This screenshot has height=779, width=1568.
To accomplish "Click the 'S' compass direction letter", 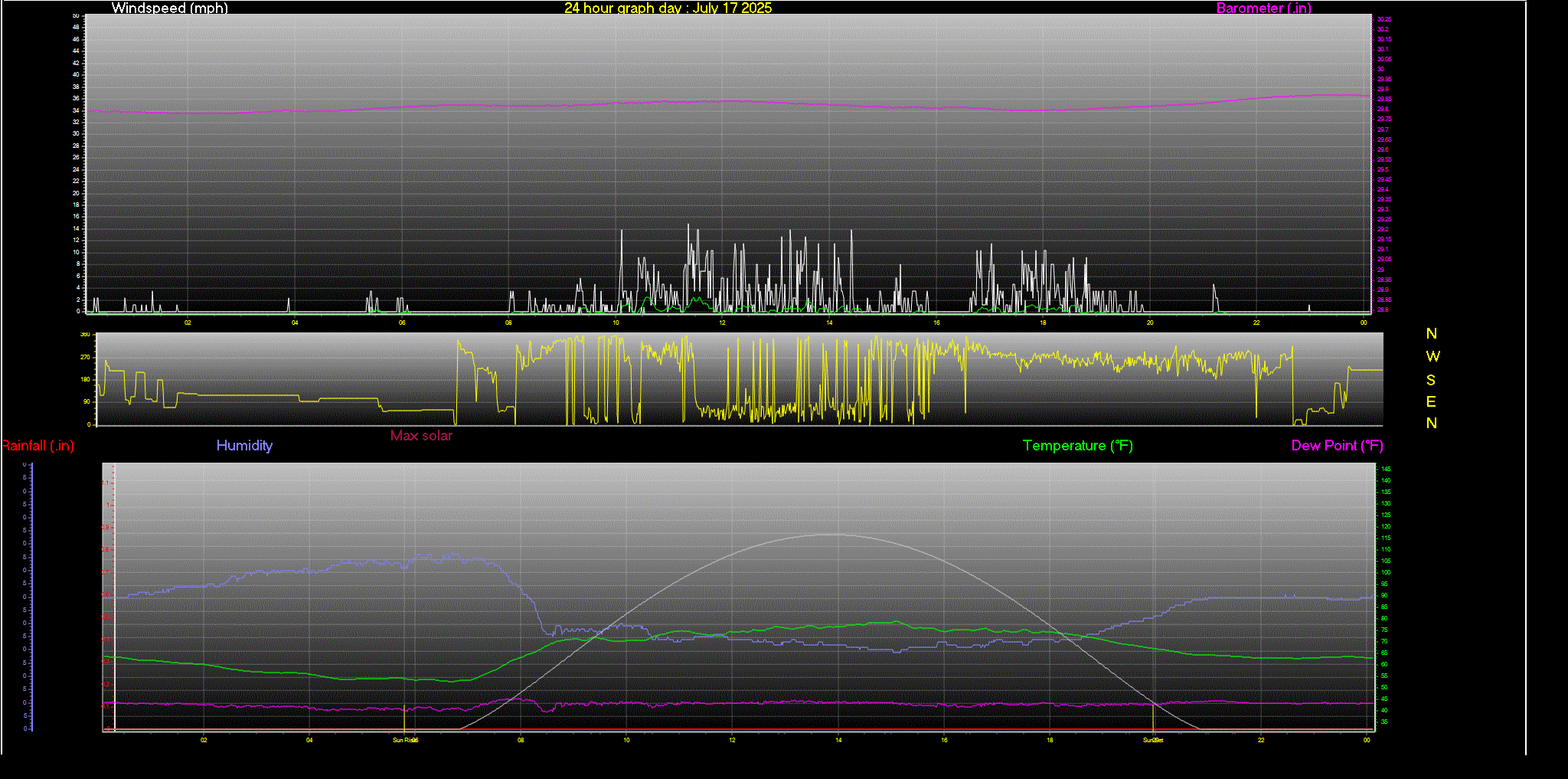I will coord(1431,381).
